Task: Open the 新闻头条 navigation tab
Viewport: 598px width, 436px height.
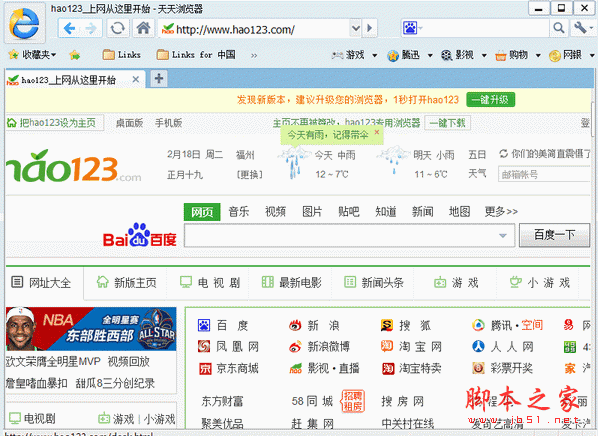Action: coord(374,283)
